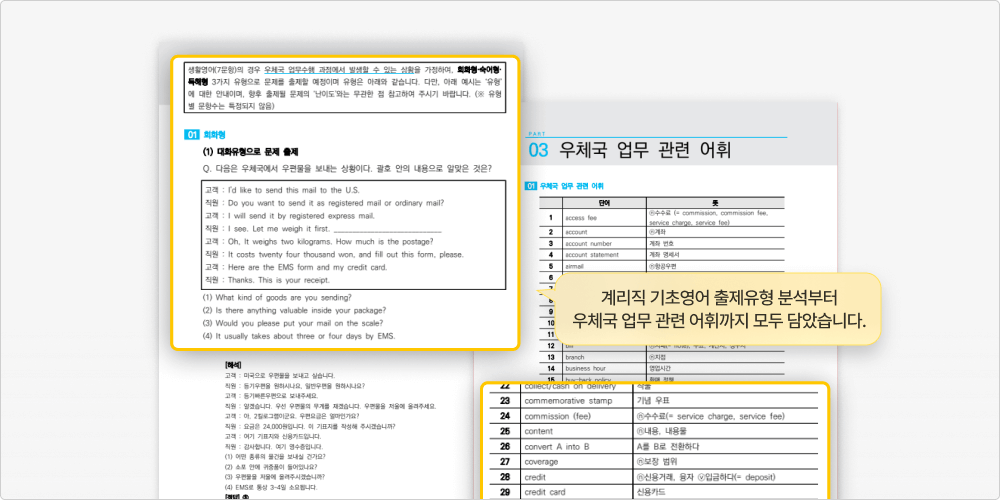Viewport: 1000px width, 500px height.
Task: Click row 1 access fee in the table
Action: [581, 217]
